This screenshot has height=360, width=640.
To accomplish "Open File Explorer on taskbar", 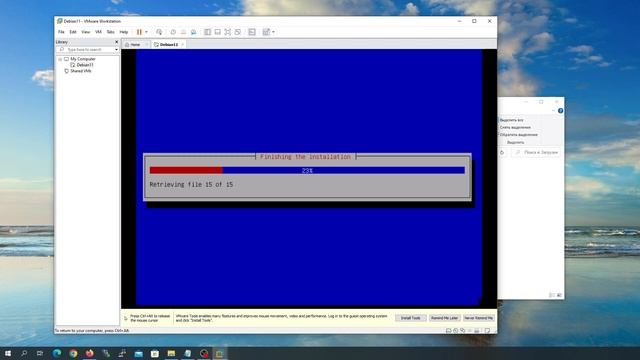I will (x=171, y=353).
